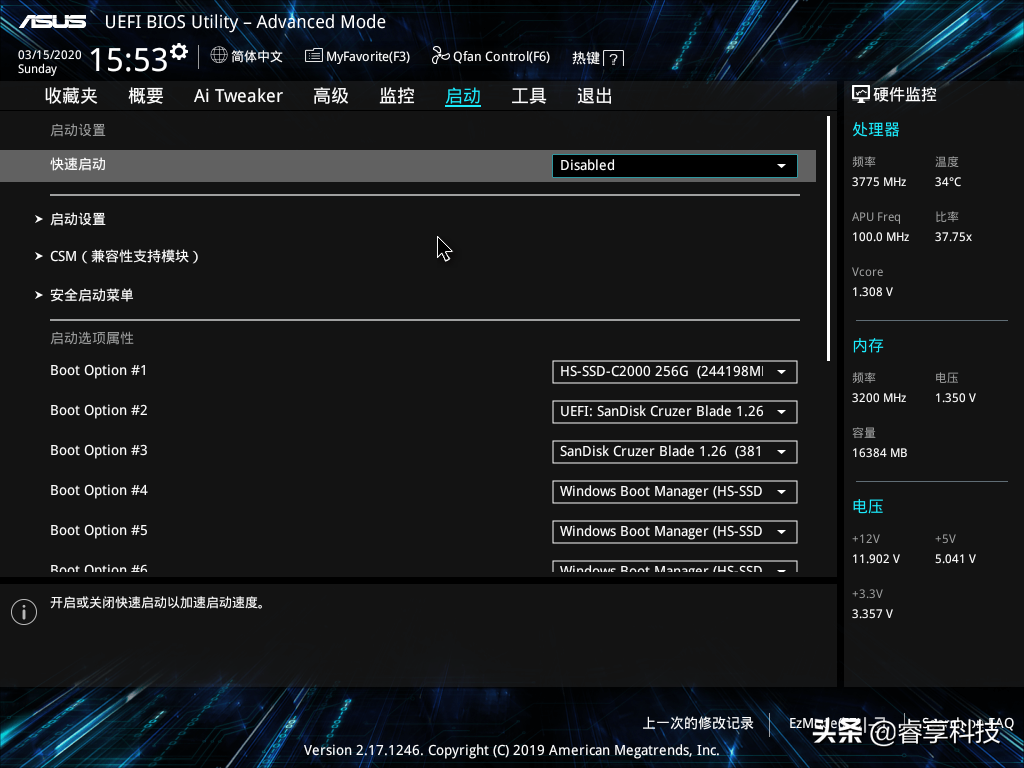Switch to the 退出 tab
Image resolution: width=1024 pixels, height=768 pixels.
click(595, 96)
